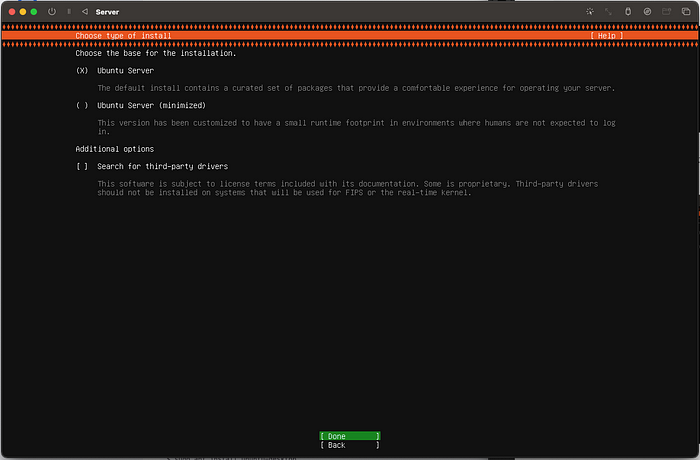This screenshot has width=700, height=460.
Task: Minimize the Server window with yellow button
Action: tap(23, 12)
